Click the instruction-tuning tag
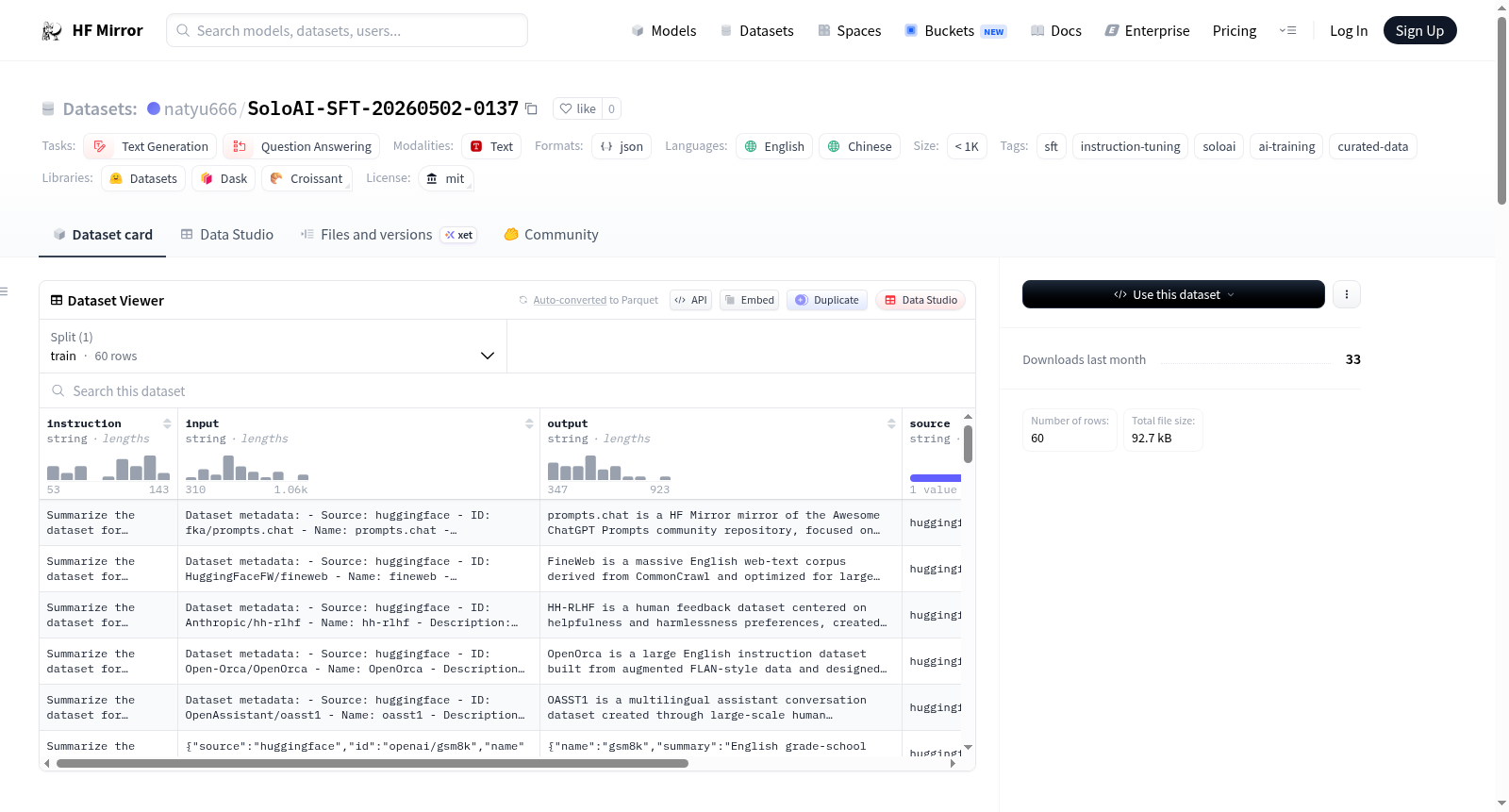The height and width of the screenshot is (812, 1509). click(x=1130, y=146)
